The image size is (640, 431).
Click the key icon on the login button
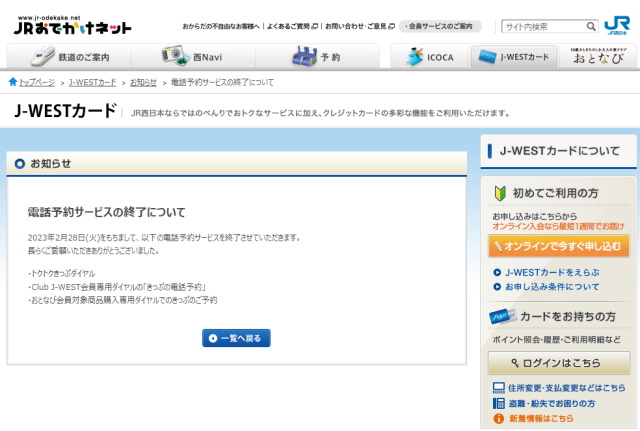[x=515, y=363]
